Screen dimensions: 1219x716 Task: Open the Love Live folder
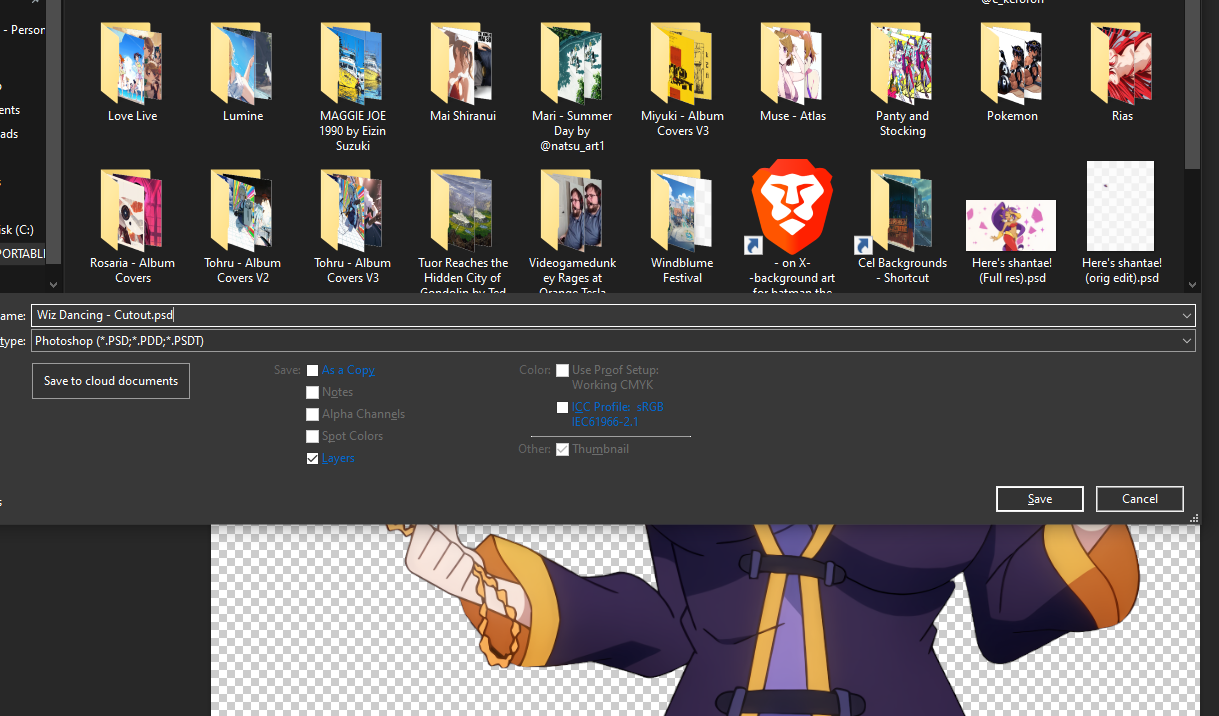[x=132, y=64]
